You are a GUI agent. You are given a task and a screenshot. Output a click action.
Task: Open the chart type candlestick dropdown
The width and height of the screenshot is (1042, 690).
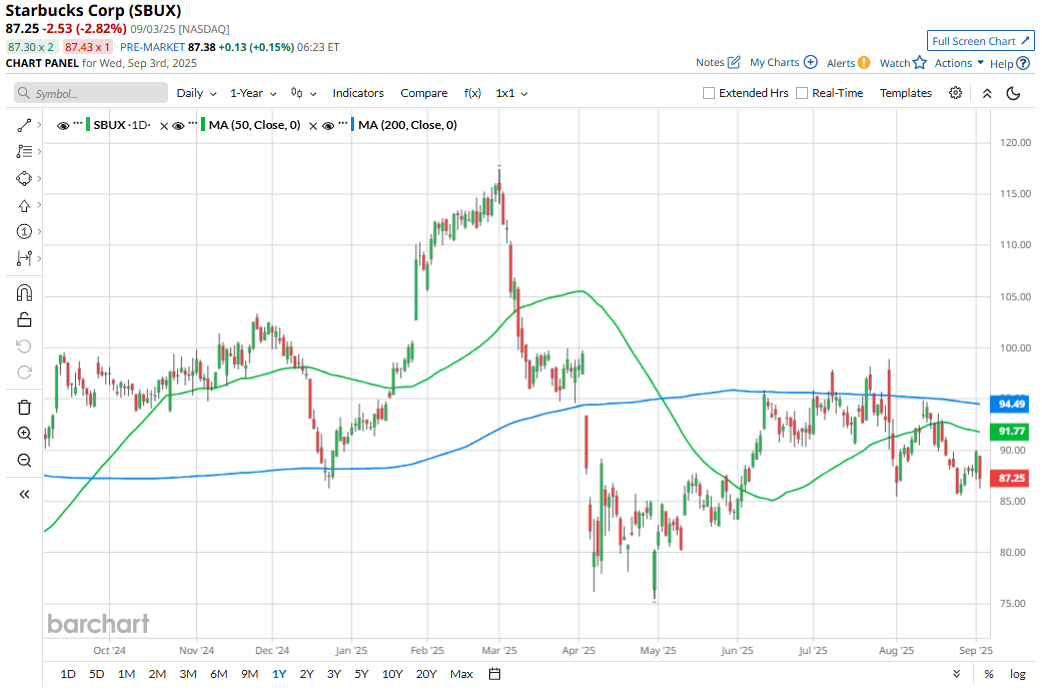click(304, 93)
